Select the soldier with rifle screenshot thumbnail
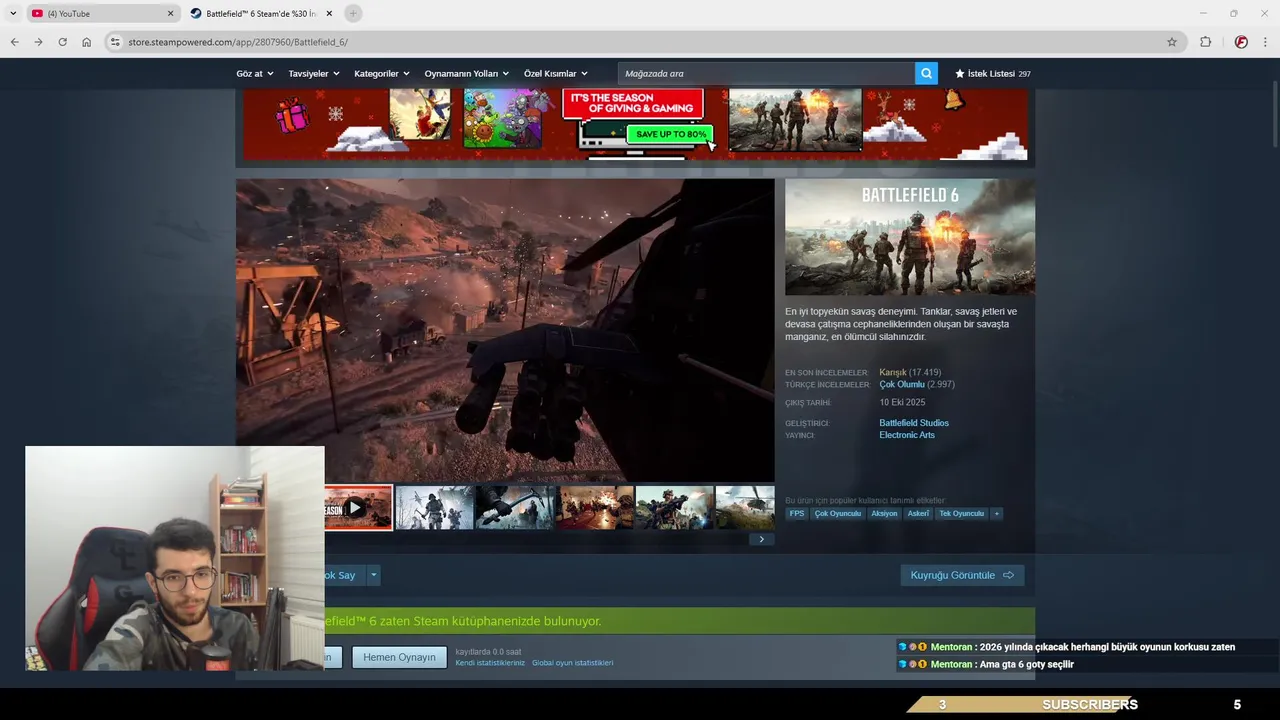Image resolution: width=1280 pixels, height=720 pixels. [675, 508]
